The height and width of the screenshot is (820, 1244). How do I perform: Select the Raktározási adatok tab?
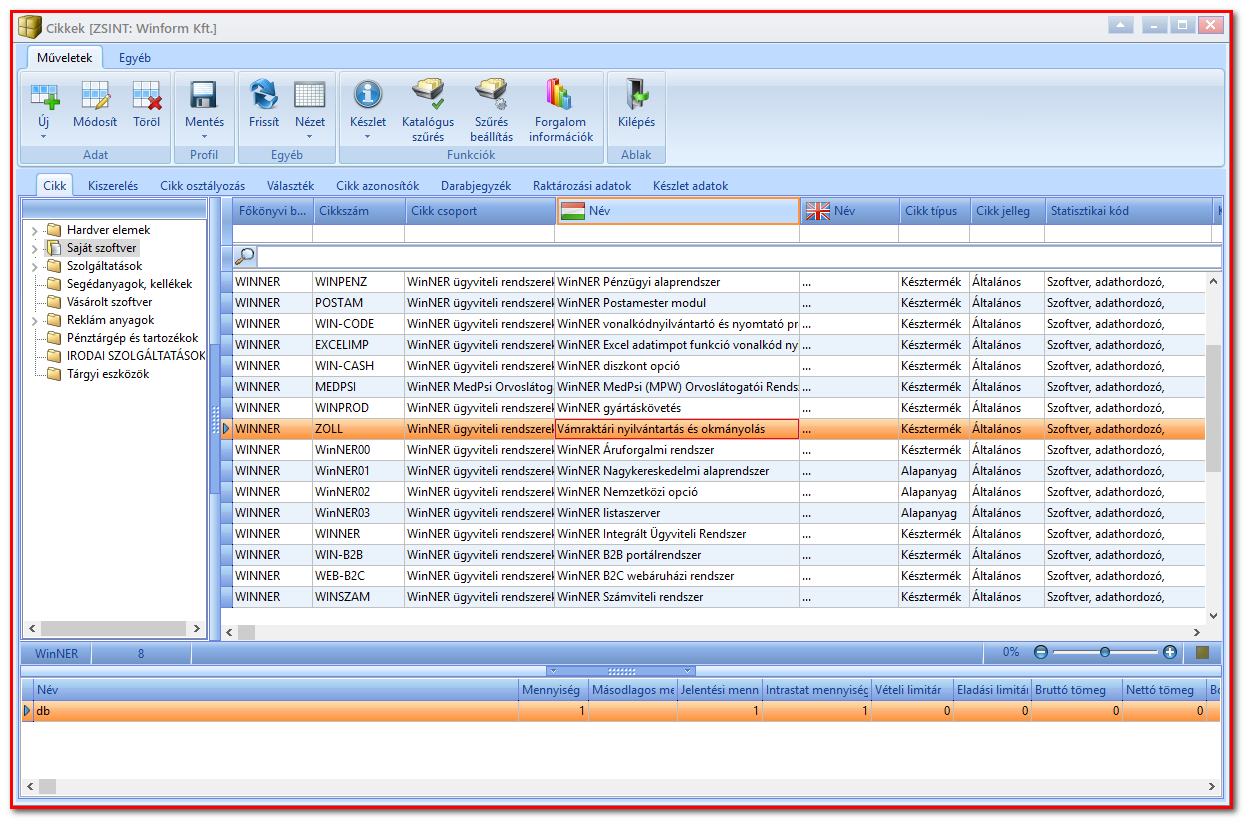click(x=582, y=186)
